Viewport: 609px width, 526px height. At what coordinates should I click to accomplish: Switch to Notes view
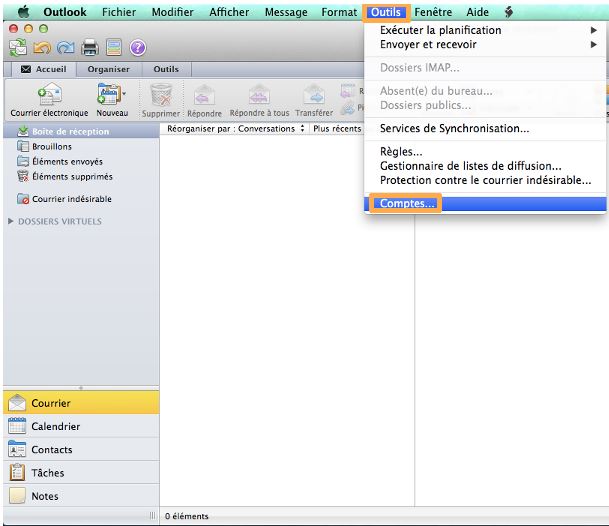(x=81, y=496)
